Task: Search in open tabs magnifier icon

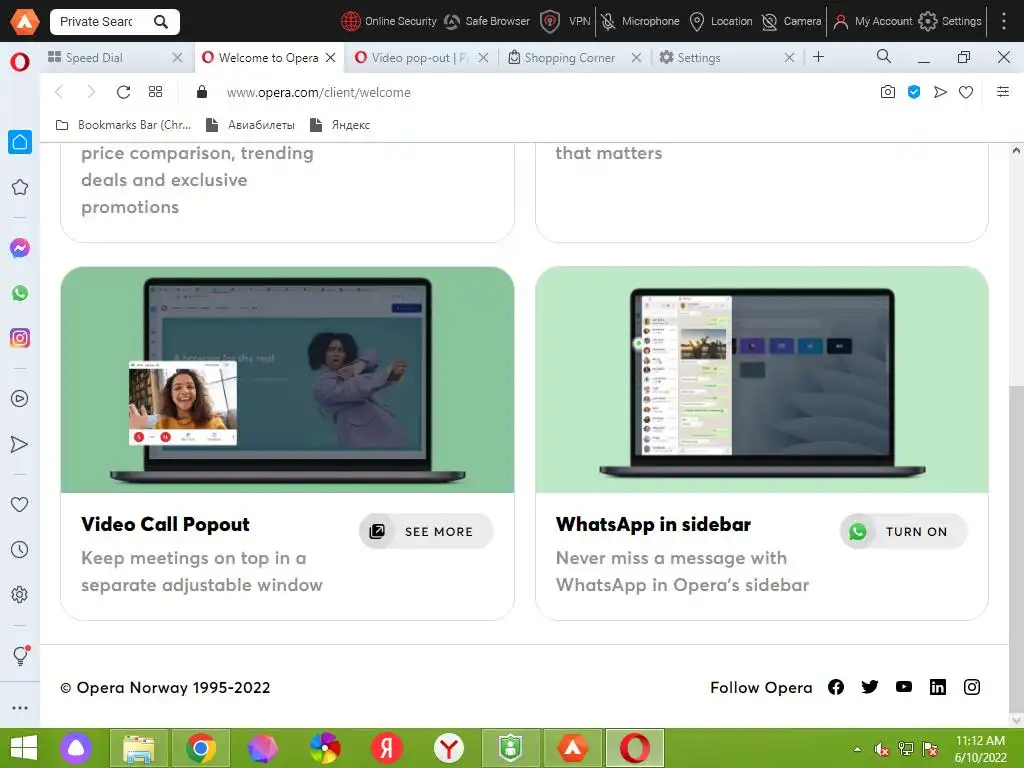Action: (884, 57)
